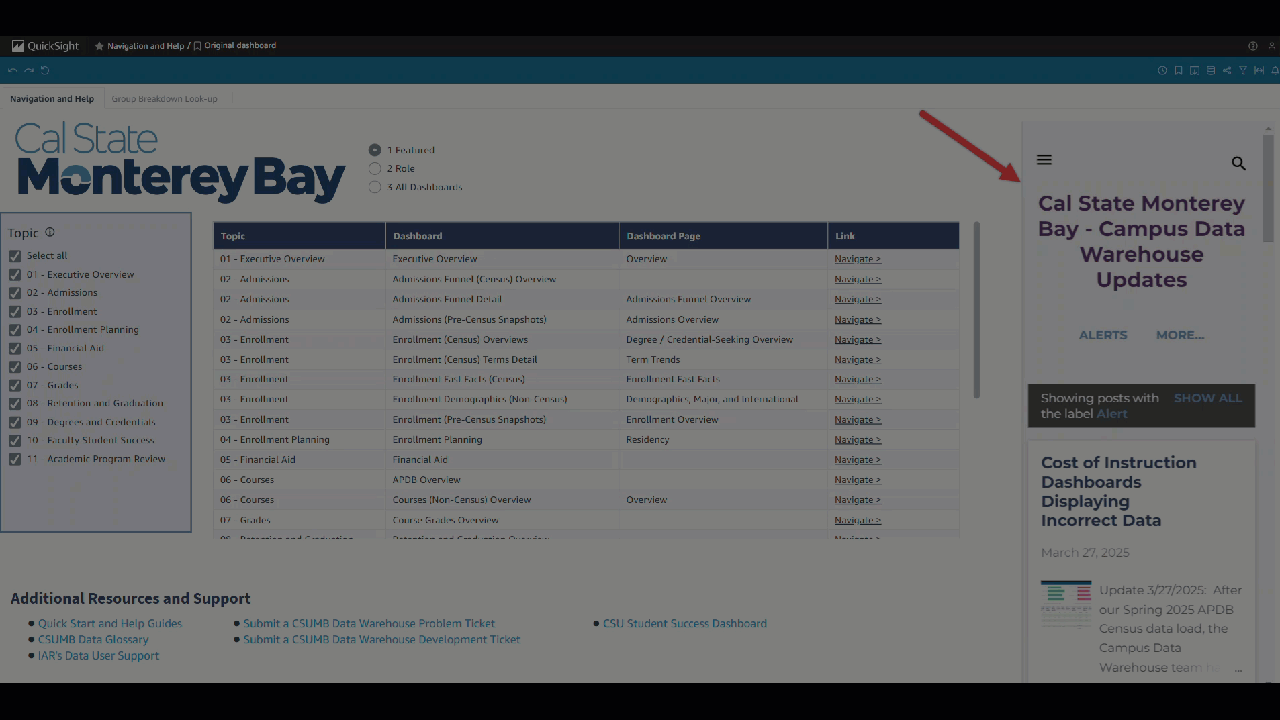
Task: Click SHOW ALL in the label filter bar
Action: [1208, 398]
